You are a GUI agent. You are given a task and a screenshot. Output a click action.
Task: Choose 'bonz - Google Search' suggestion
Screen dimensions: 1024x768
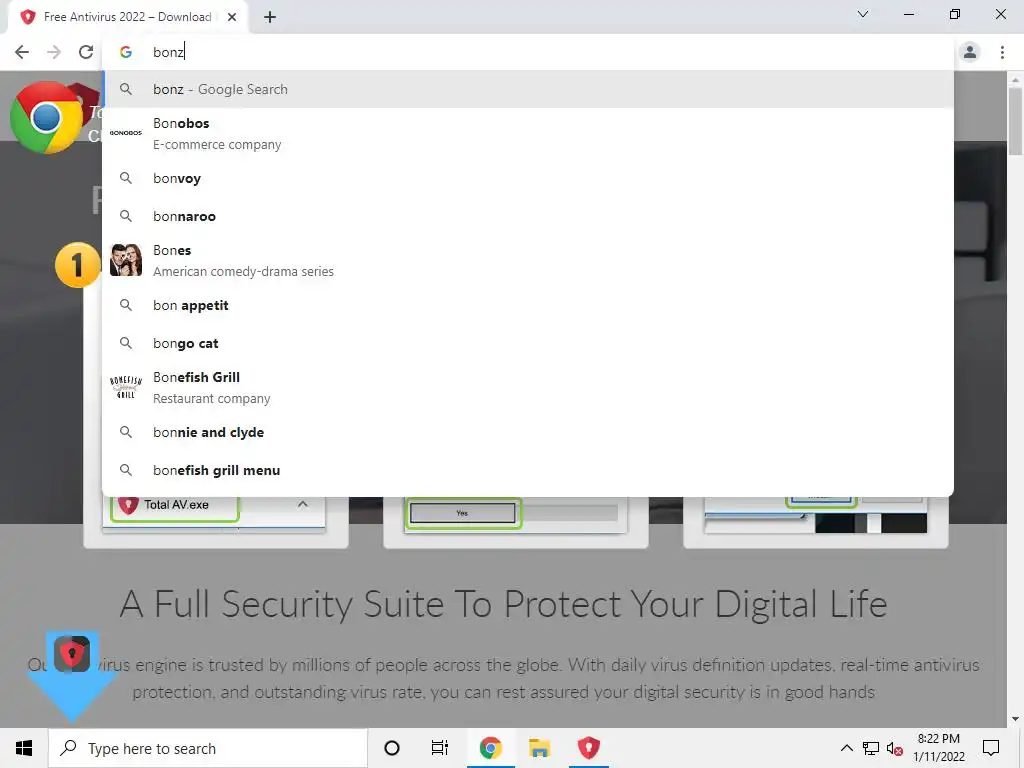pyautogui.click(x=528, y=89)
